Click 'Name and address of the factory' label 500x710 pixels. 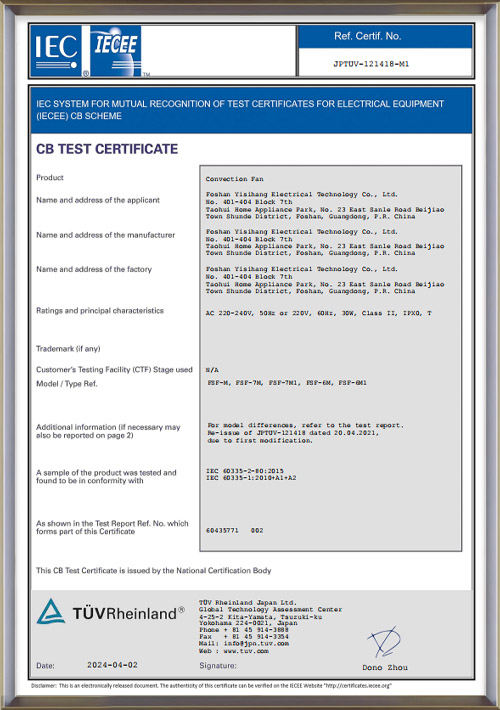click(x=94, y=269)
